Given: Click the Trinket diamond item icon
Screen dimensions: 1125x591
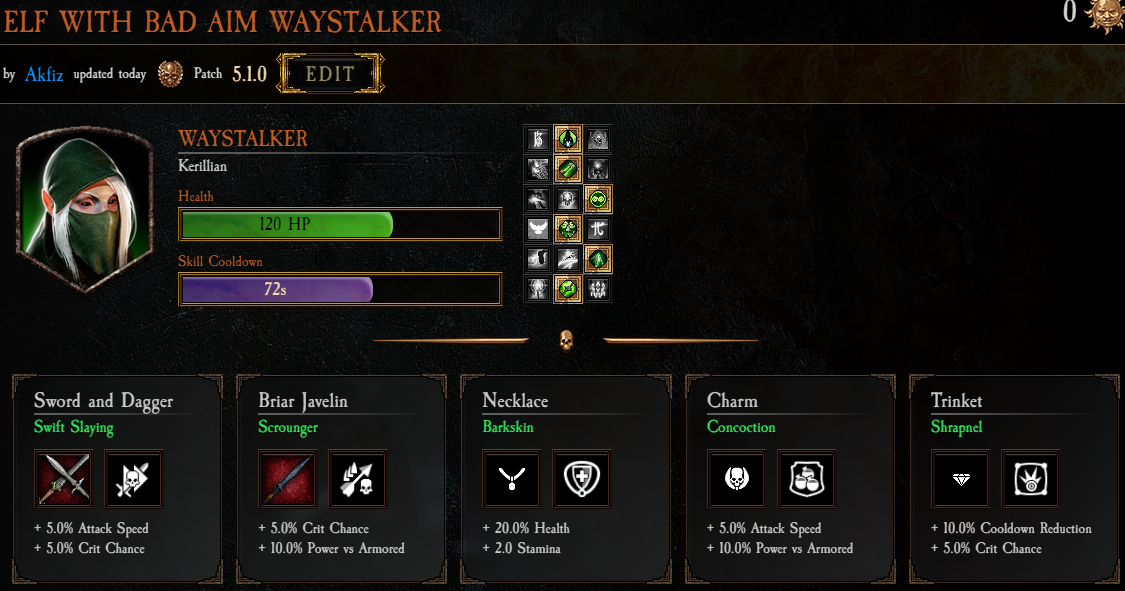Looking at the screenshot, I should [960, 478].
